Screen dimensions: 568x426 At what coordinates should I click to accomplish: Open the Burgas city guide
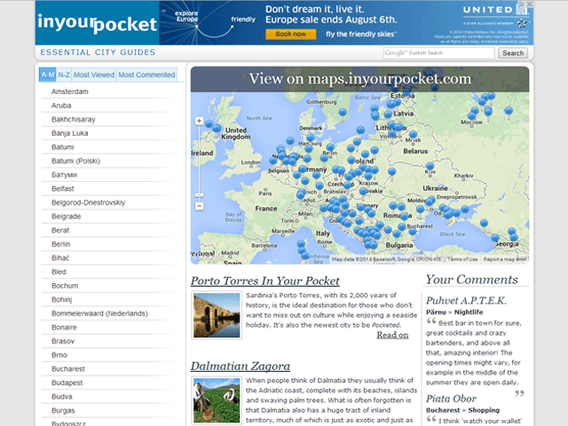[x=63, y=410]
